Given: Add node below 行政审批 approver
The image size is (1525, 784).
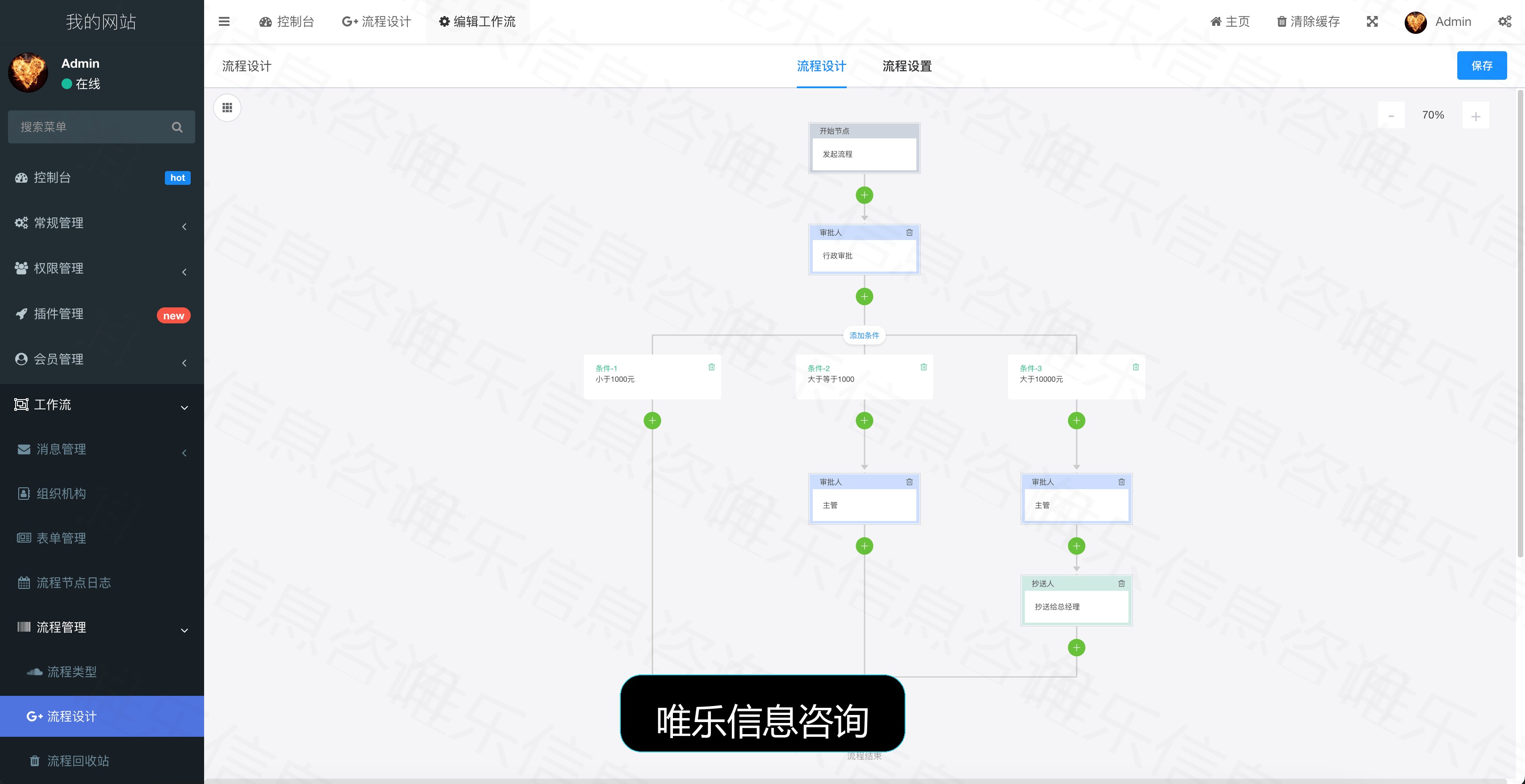Looking at the screenshot, I should [x=864, y=296].
